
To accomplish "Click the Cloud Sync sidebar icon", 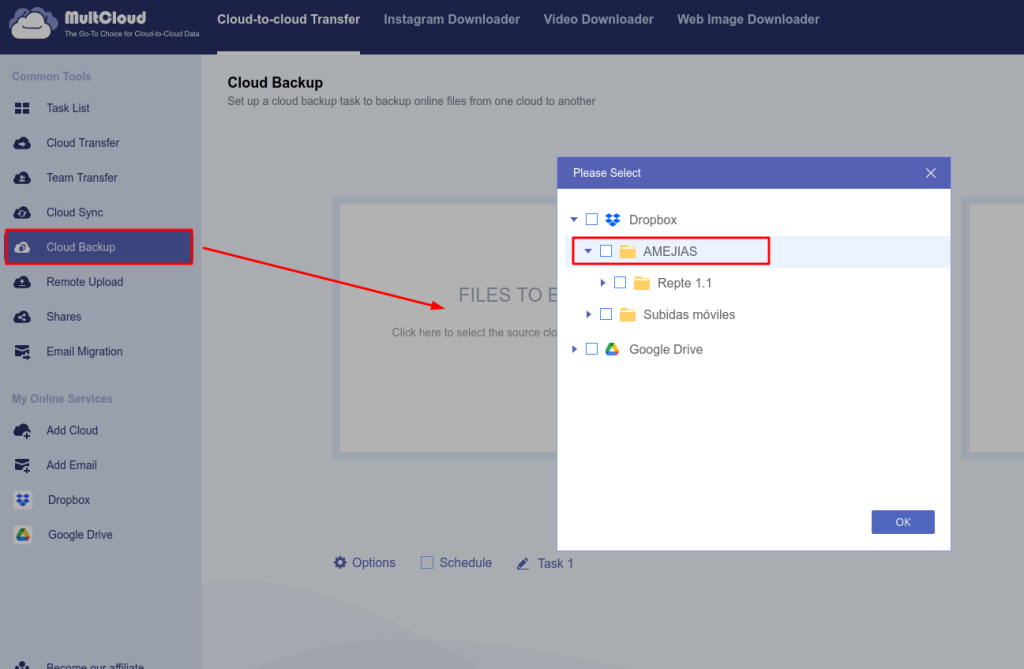I will click(22, 213).
